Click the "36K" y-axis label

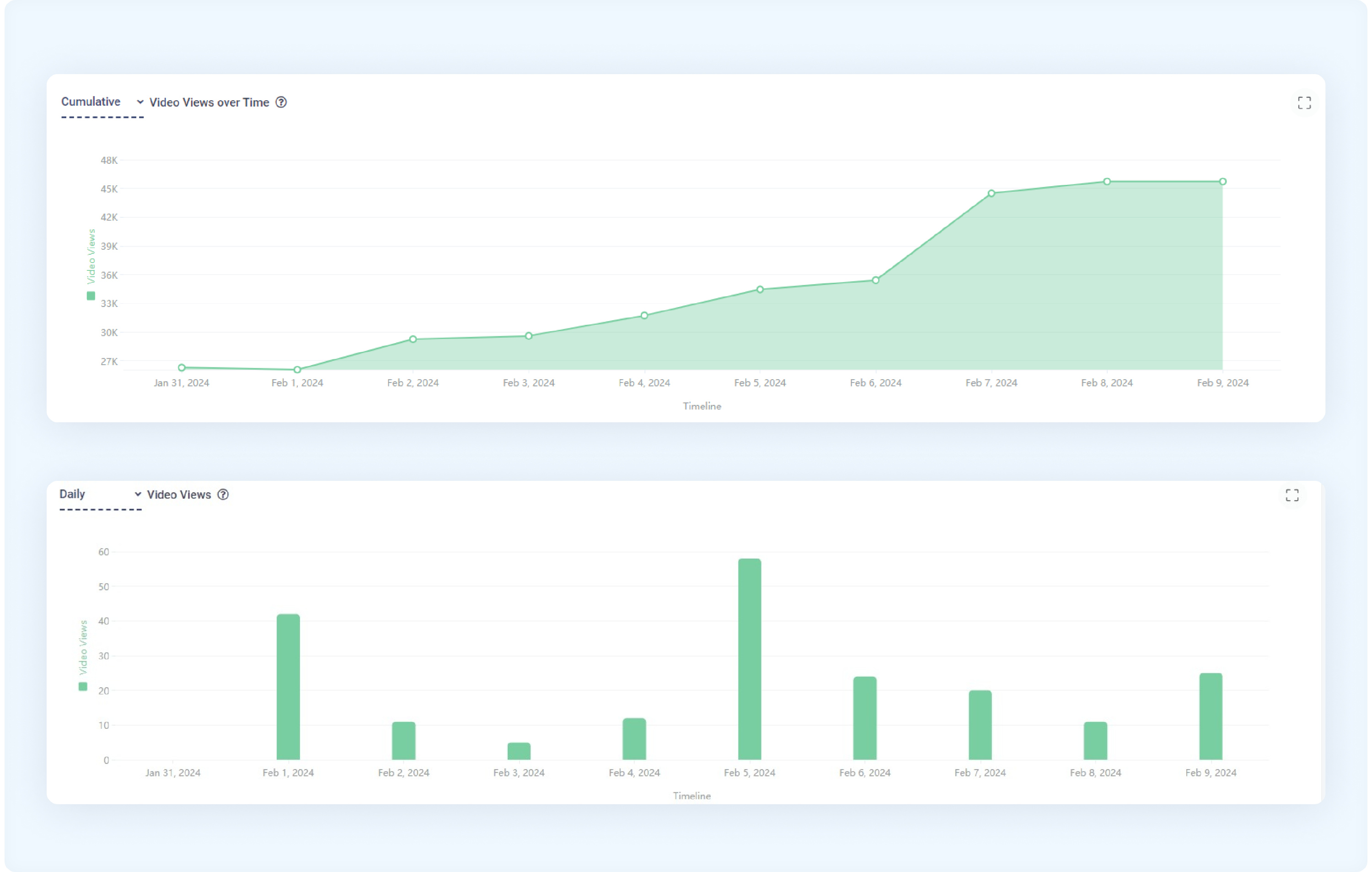click(109, 275)
